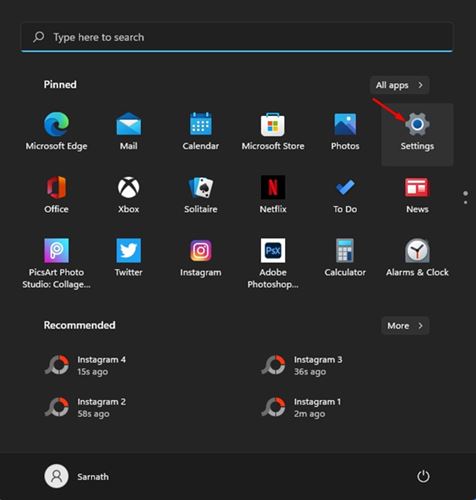Open recommended file Instagram 1

[x=302, y=407]
